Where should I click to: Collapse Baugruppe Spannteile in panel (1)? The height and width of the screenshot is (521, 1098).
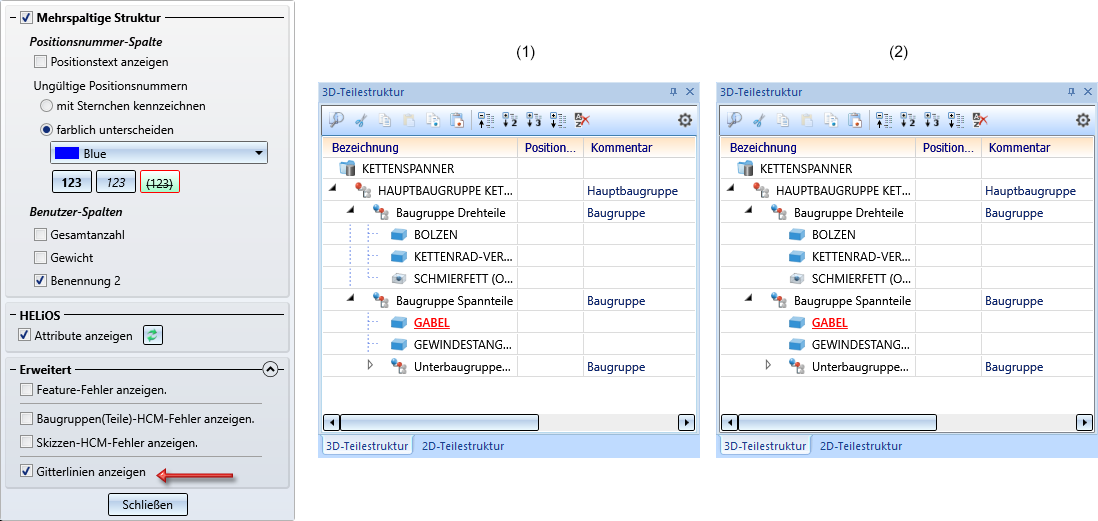(x=350, y=298)
